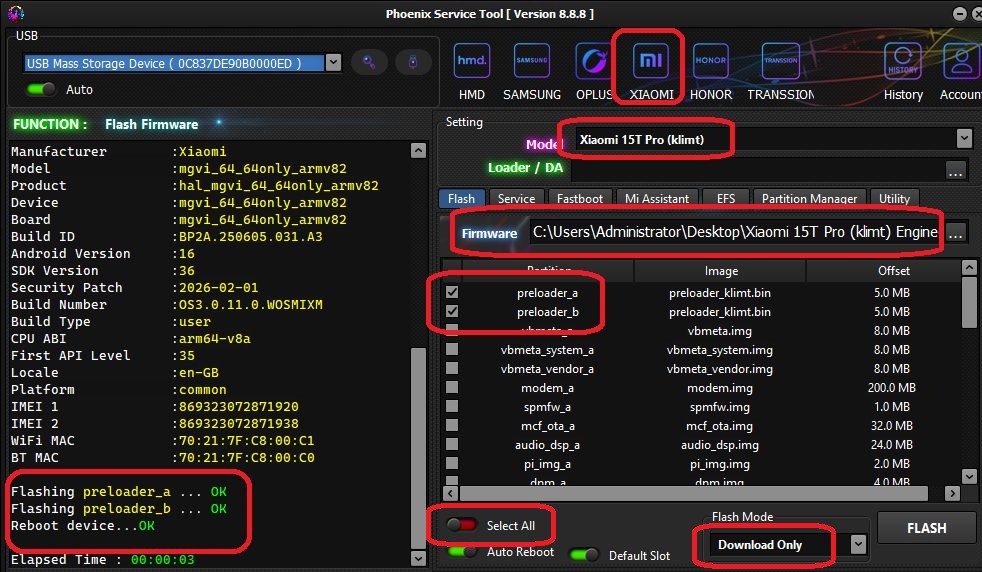Click the partition list vertical scrollbar thumb
Screen dimensions: 982x572
(969, 303)
